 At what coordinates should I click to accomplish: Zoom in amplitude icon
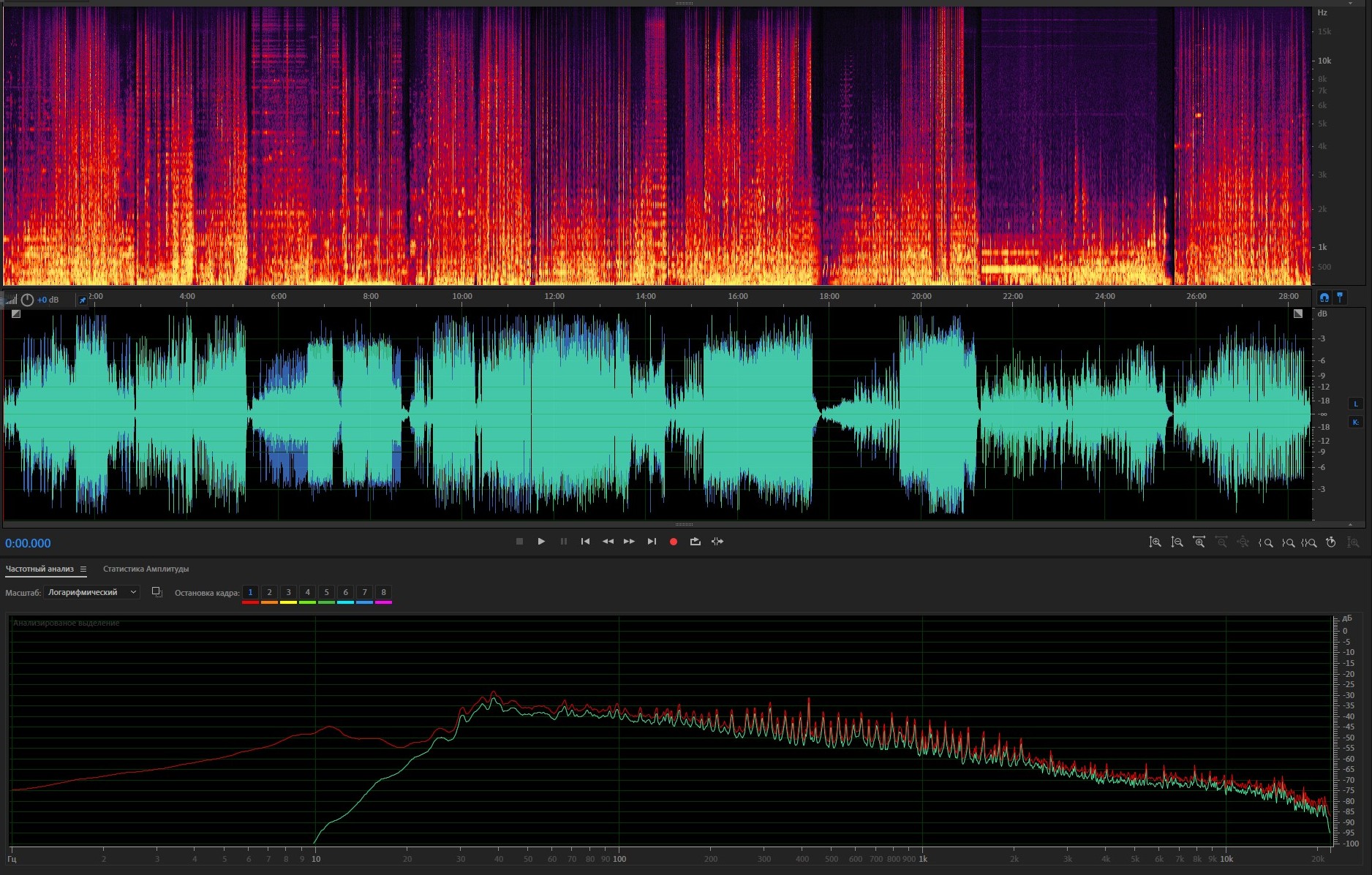click(x=1155, y=542)
